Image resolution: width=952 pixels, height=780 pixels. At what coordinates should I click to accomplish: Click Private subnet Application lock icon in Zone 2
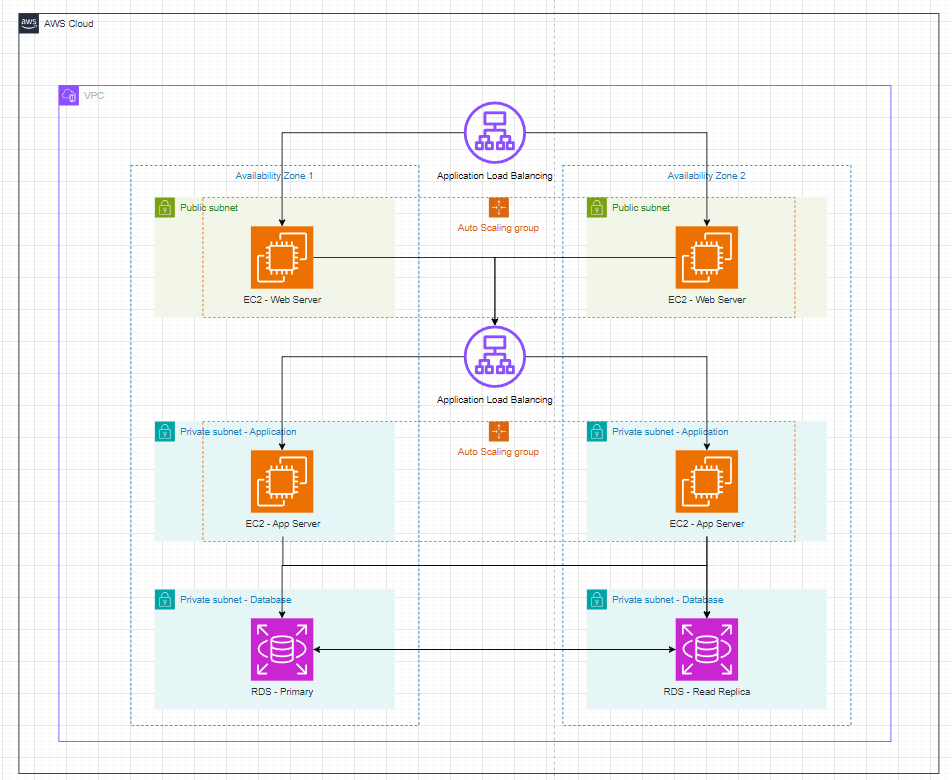597,432
